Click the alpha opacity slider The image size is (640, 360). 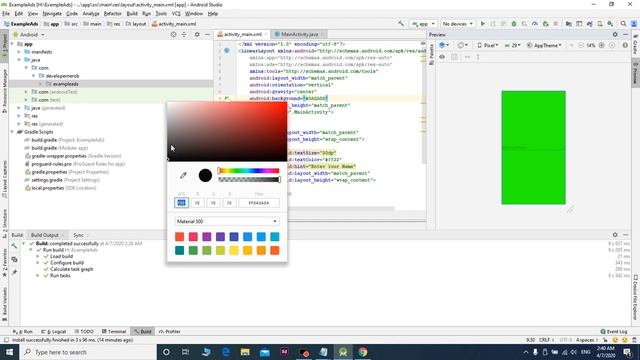tap(249, 180)
